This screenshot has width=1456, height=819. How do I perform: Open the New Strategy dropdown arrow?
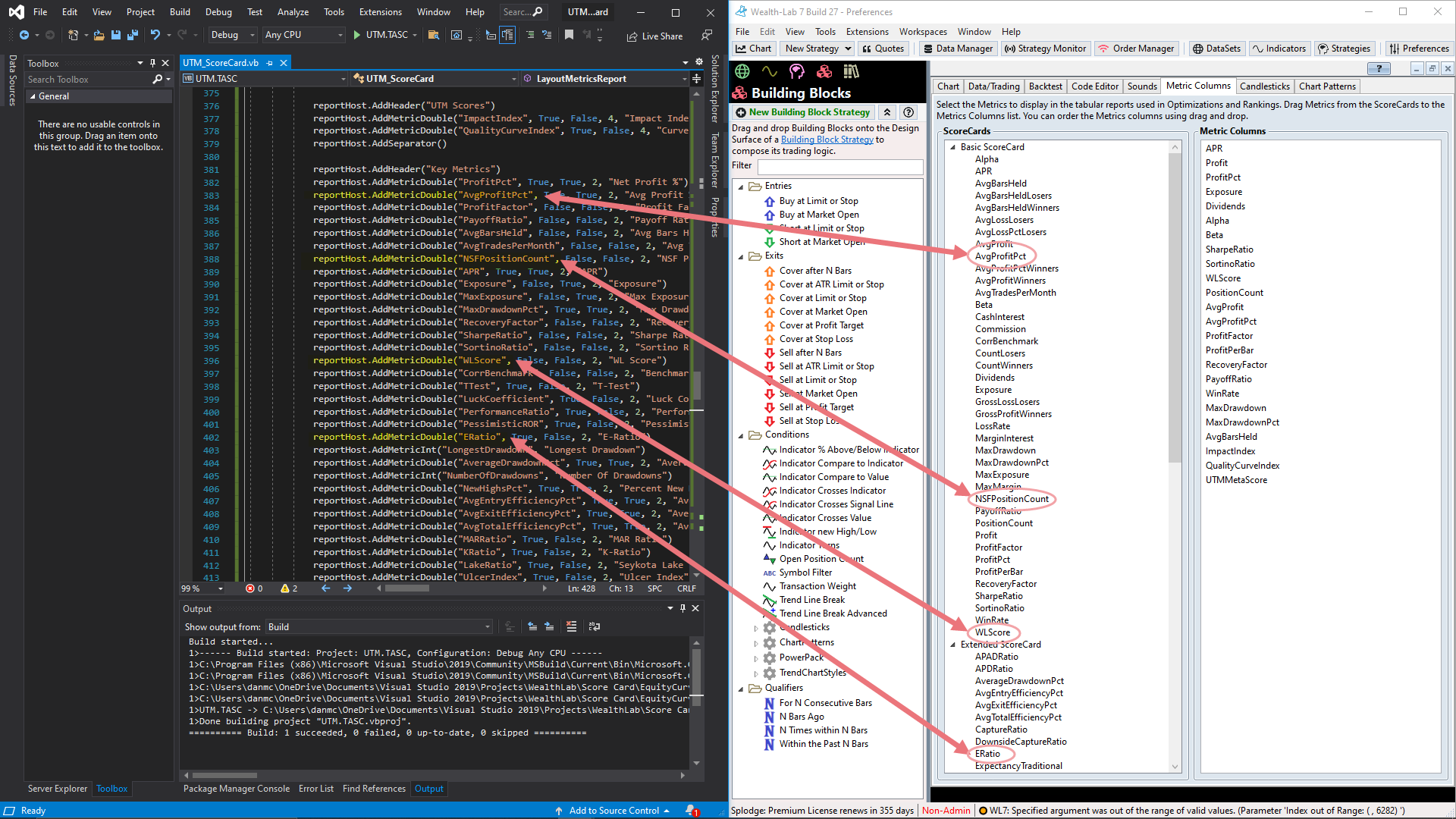848,49
